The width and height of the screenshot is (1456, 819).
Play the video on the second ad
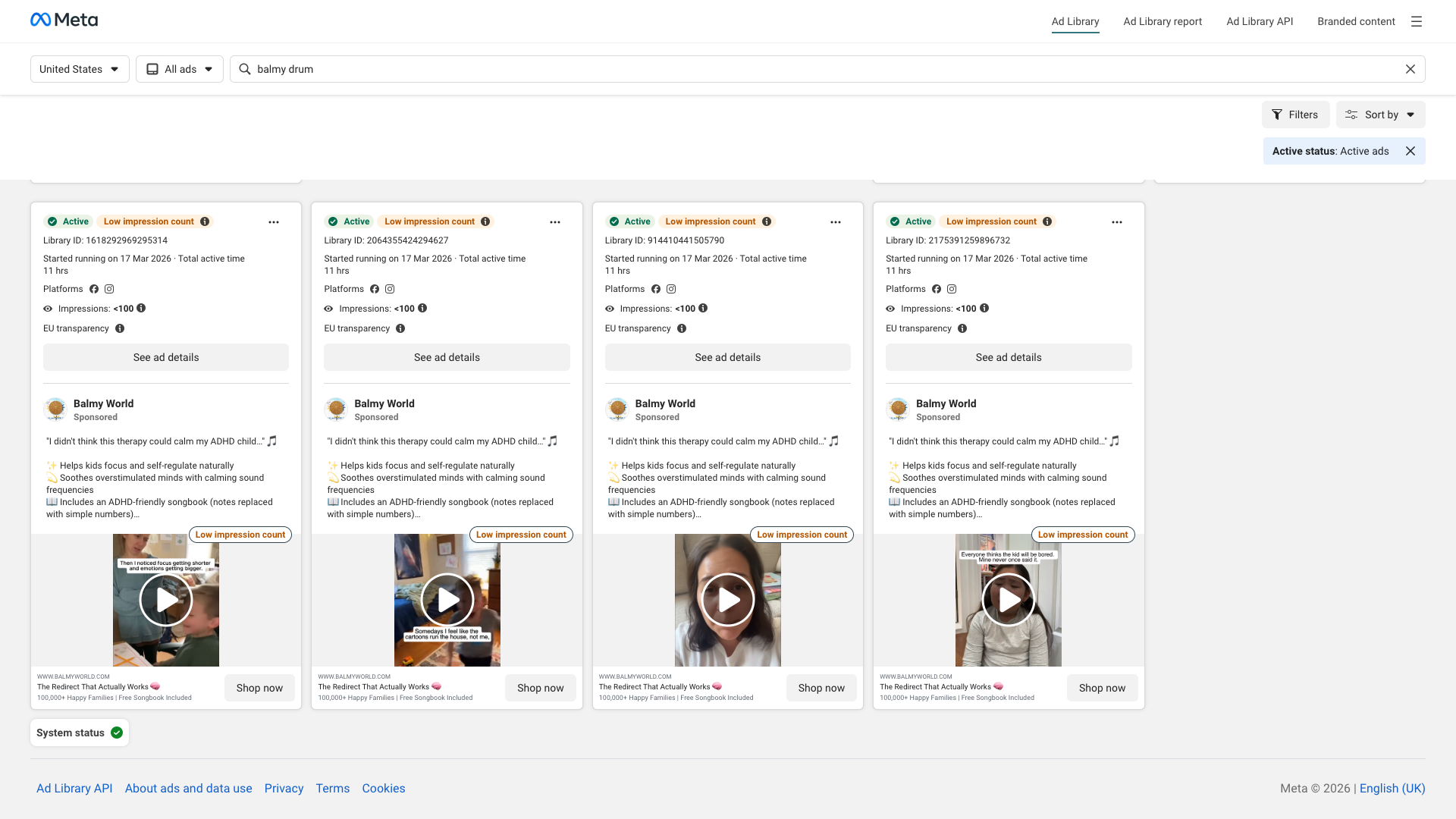pyautogui.click(x=447, y=600)
